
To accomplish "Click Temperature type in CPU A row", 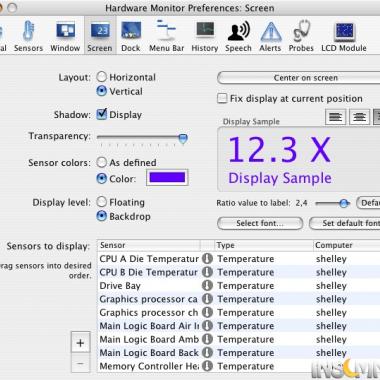I will (246, 259).
